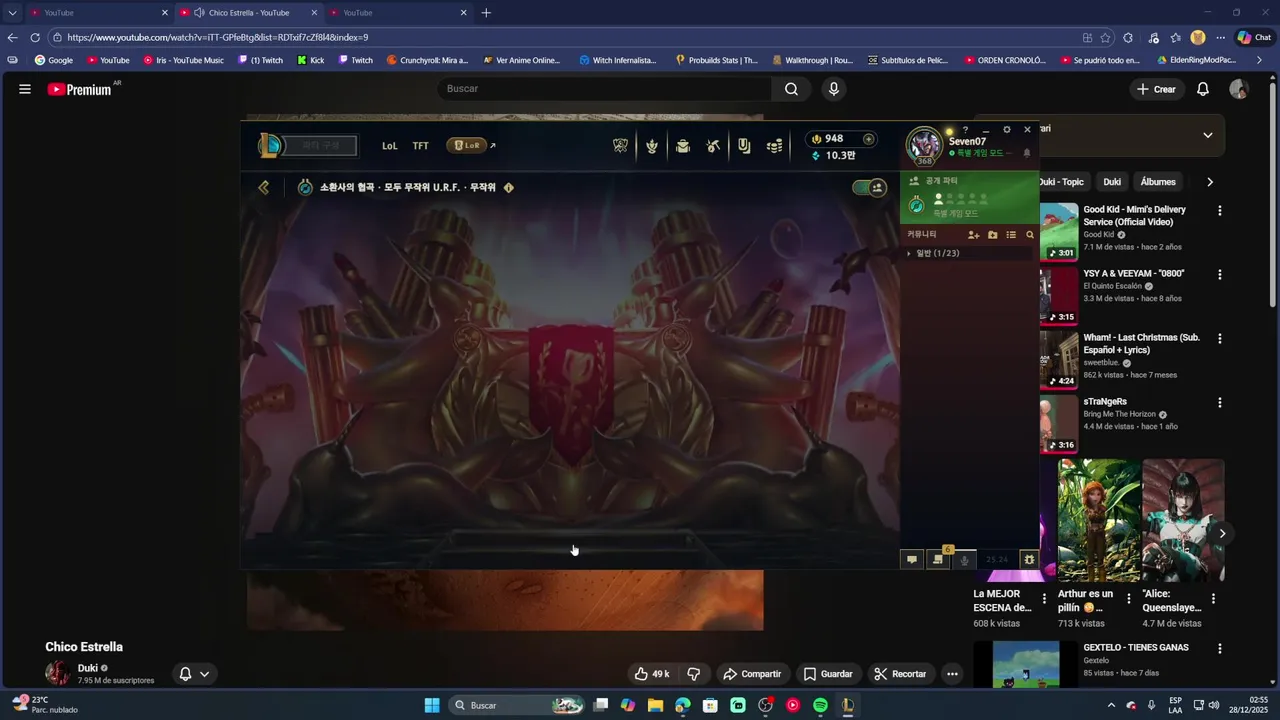
Task: Open the YouTube hamburger guide menu
Action: click(x=25, y=89)
